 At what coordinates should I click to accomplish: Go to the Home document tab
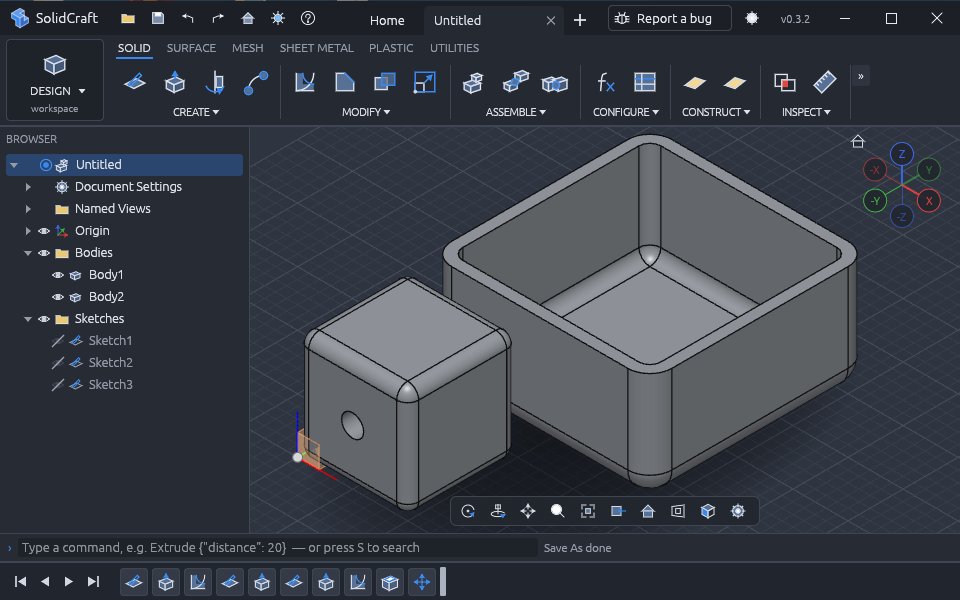click(x=387, y=20)
